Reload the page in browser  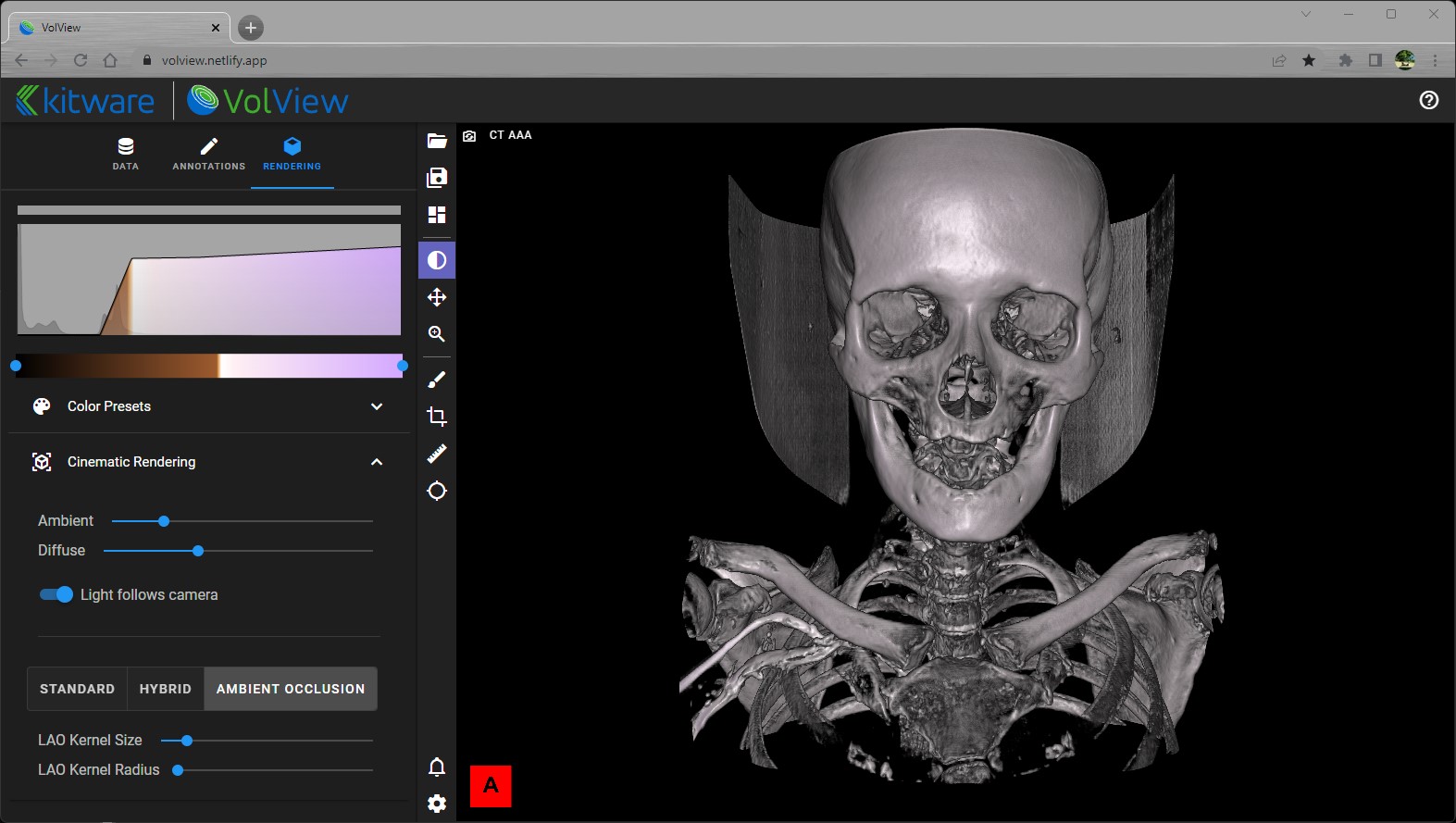click(x=81, y=60)
